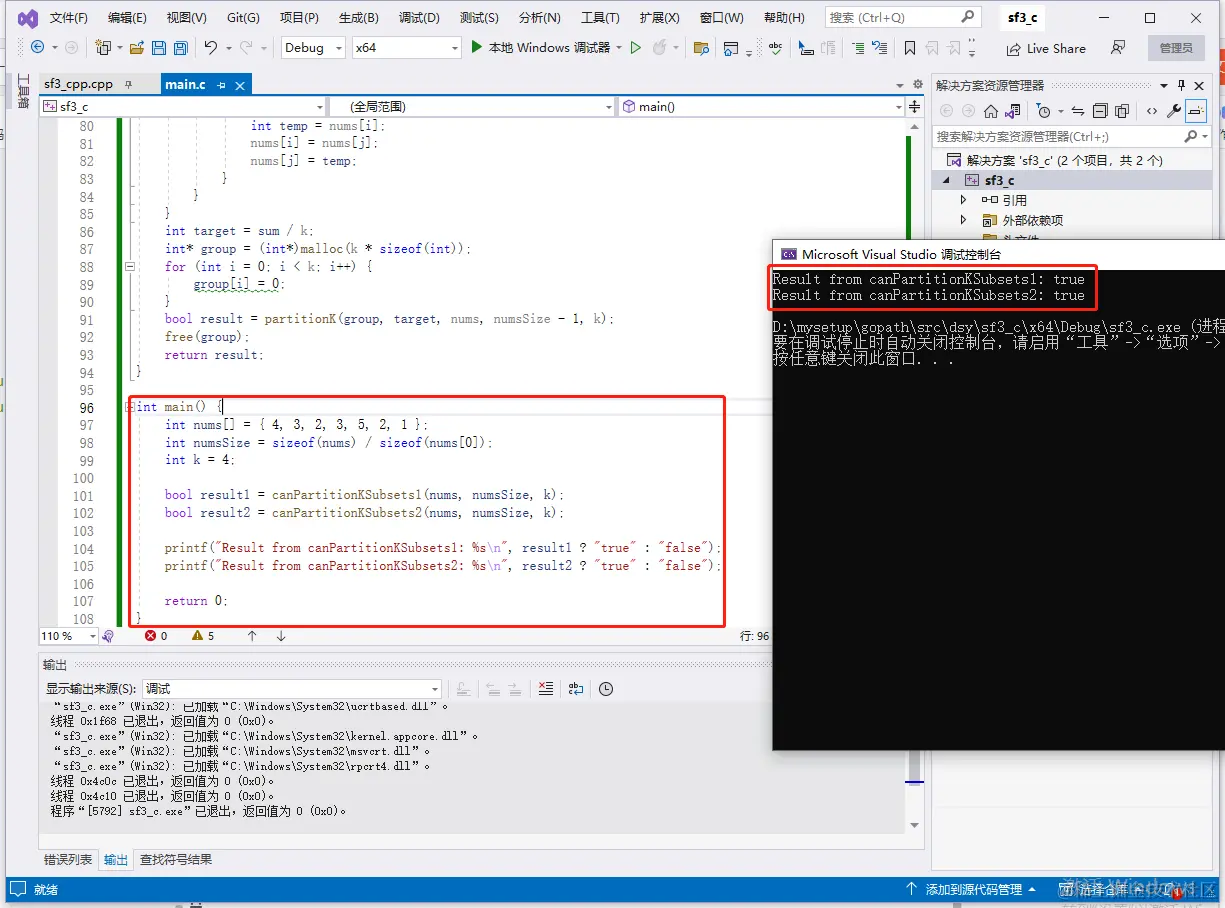Click the pending changes filter clock icon
This screenshot has height=908, width=1225.
(1043, 111)
